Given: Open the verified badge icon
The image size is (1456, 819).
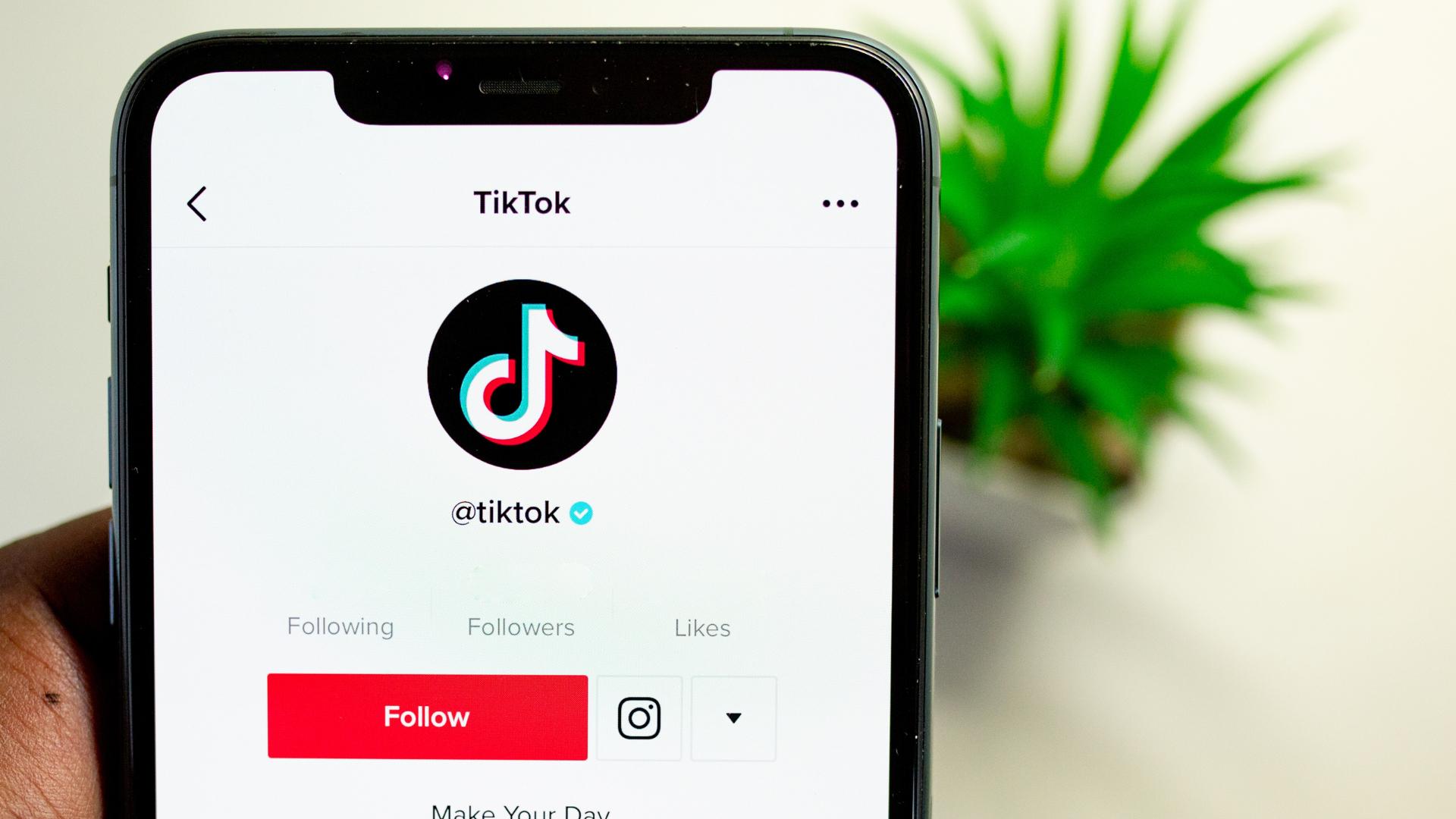Looking at the screenshot, I should coord(584,511).
